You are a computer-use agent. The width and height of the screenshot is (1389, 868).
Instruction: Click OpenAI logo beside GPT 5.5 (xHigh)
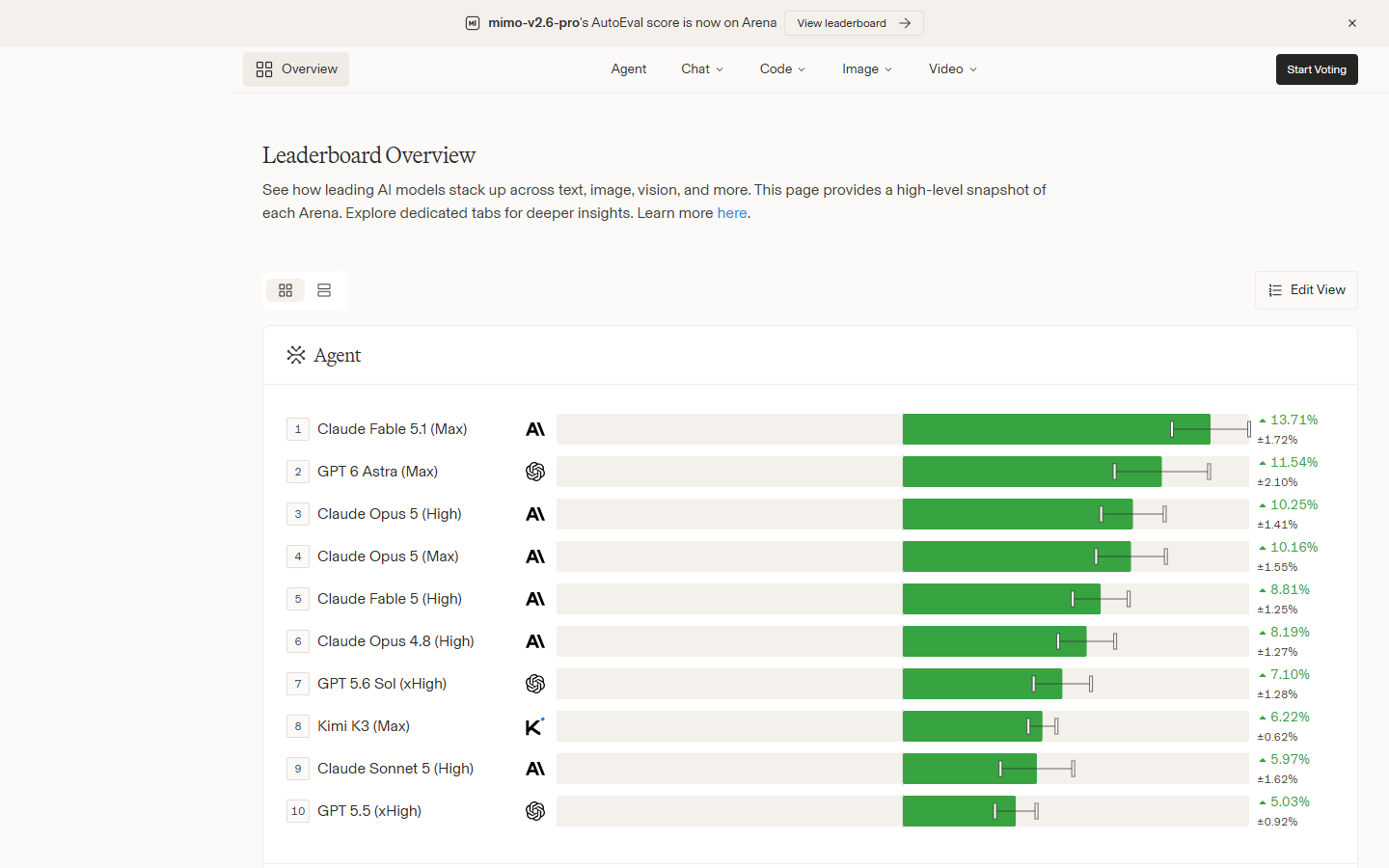[x=535, y=811]
